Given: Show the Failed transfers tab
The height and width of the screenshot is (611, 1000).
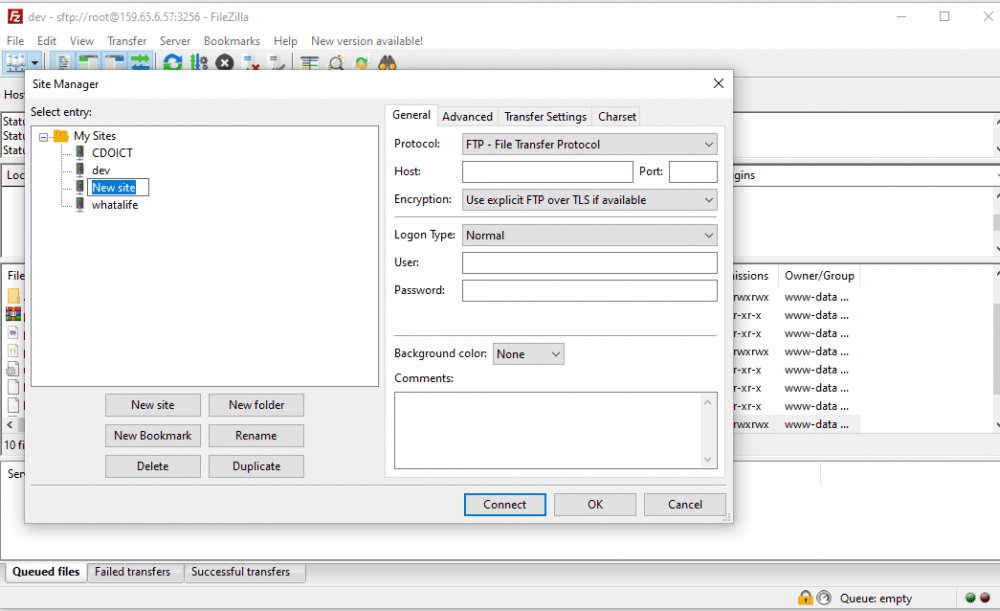Looking at the screenshot, I should point(133,572).
